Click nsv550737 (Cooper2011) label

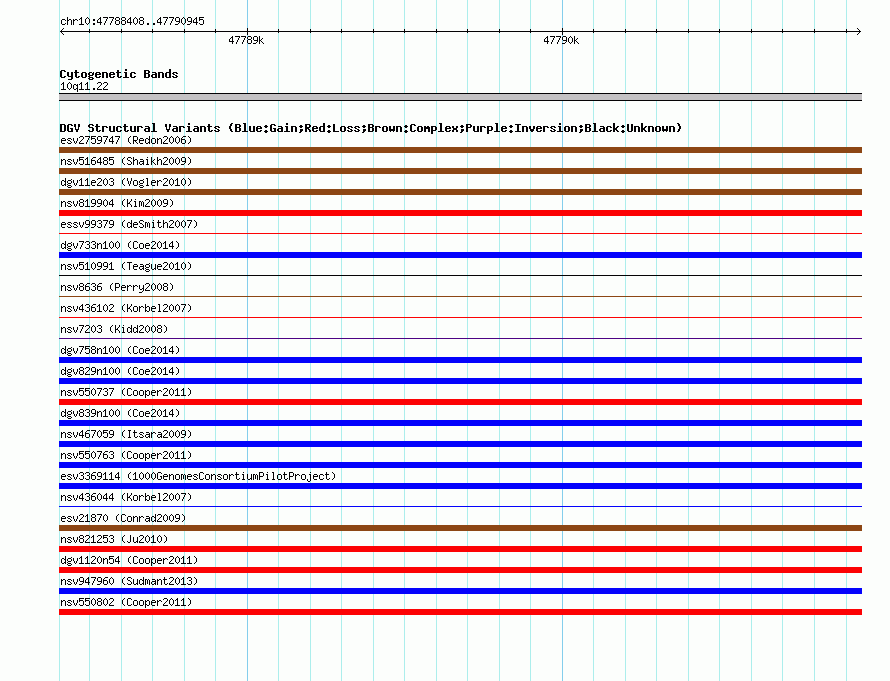(x=126, y=392)
